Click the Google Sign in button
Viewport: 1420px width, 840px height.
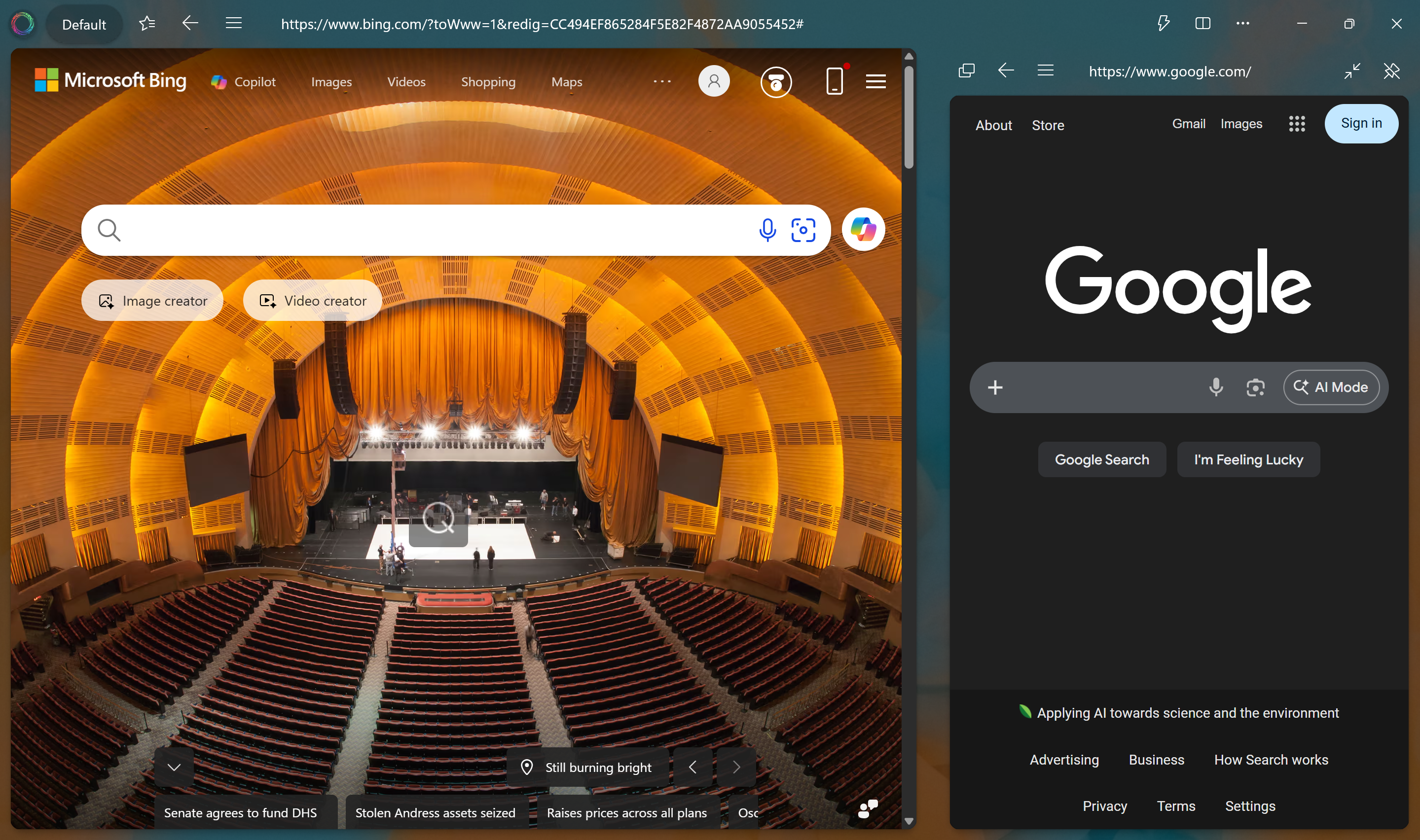[x=1361, y=123]
